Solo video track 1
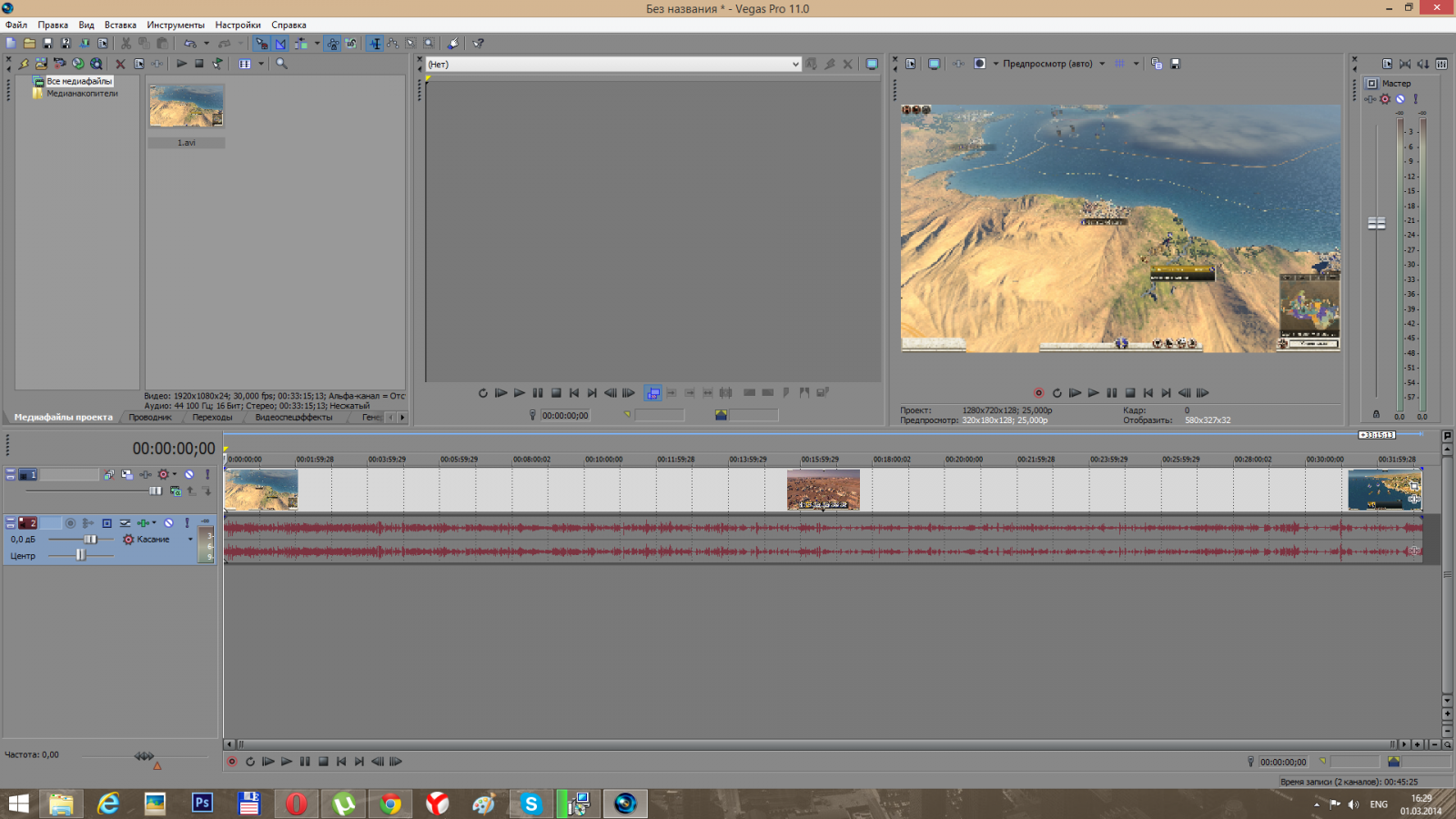The height and width of the screenshot is (819, 1456). (207, 474)
